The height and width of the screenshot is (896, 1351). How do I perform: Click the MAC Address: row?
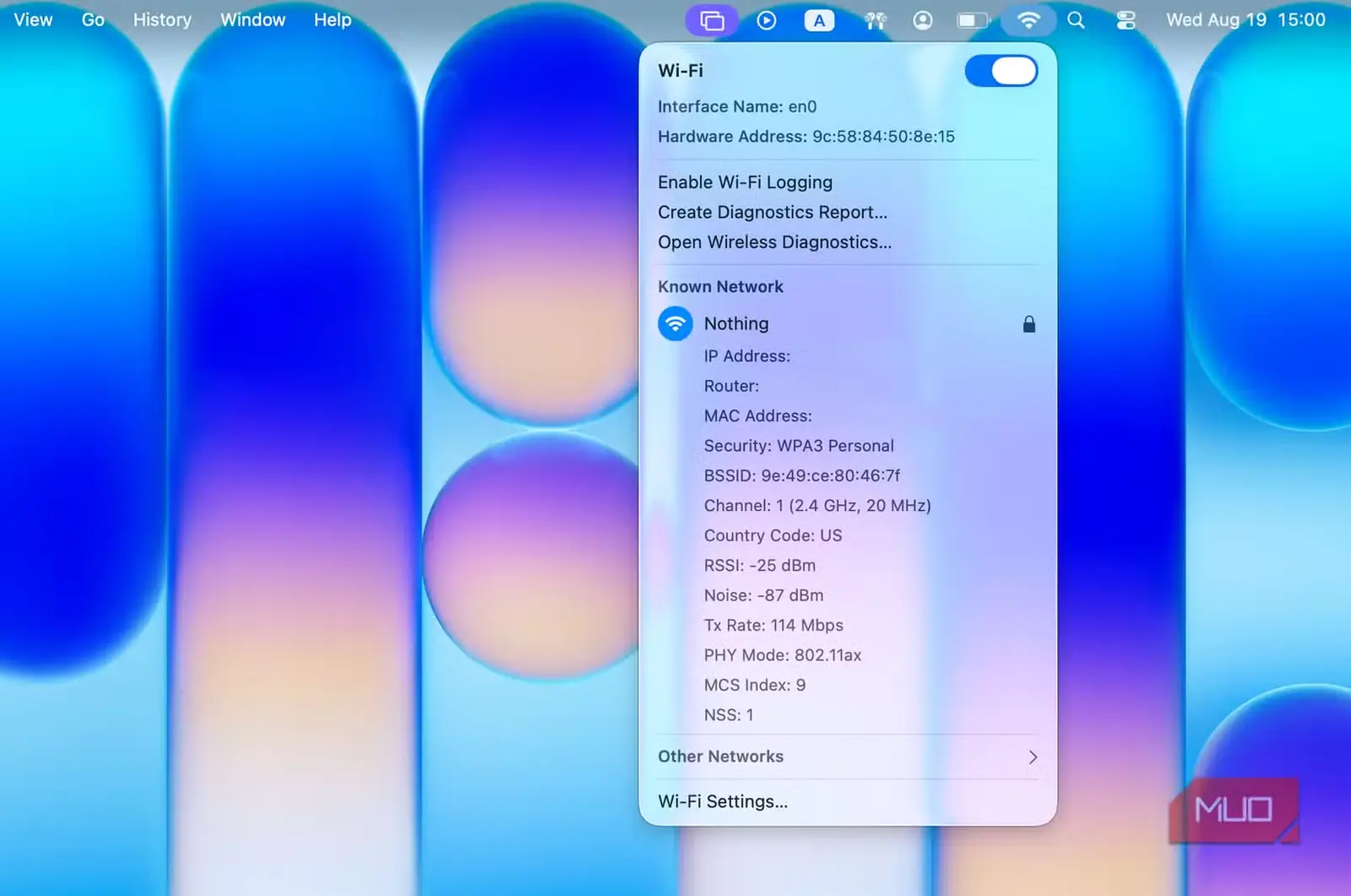coord(758,416)
